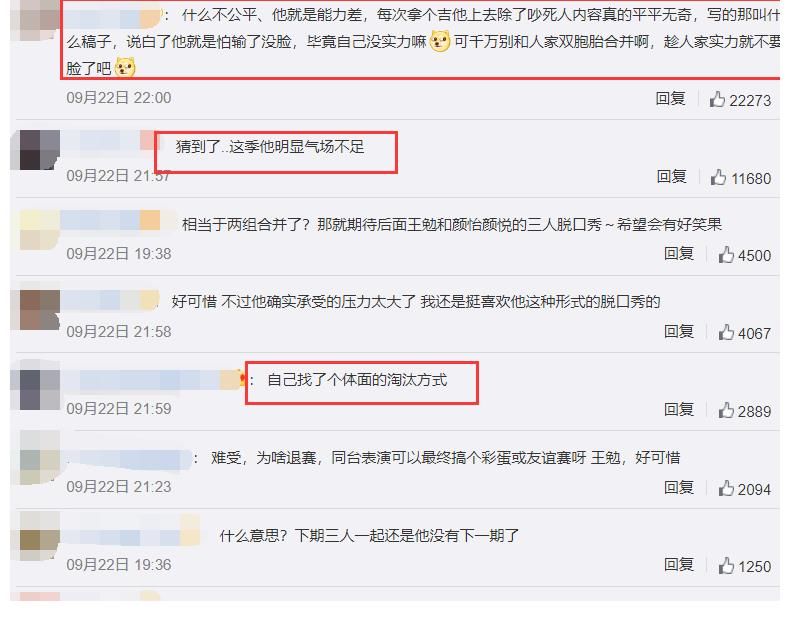Reply to the 09月22日 21:23 comment
Image resolution: width=790 pixels, height=621 pixels.
679,487
